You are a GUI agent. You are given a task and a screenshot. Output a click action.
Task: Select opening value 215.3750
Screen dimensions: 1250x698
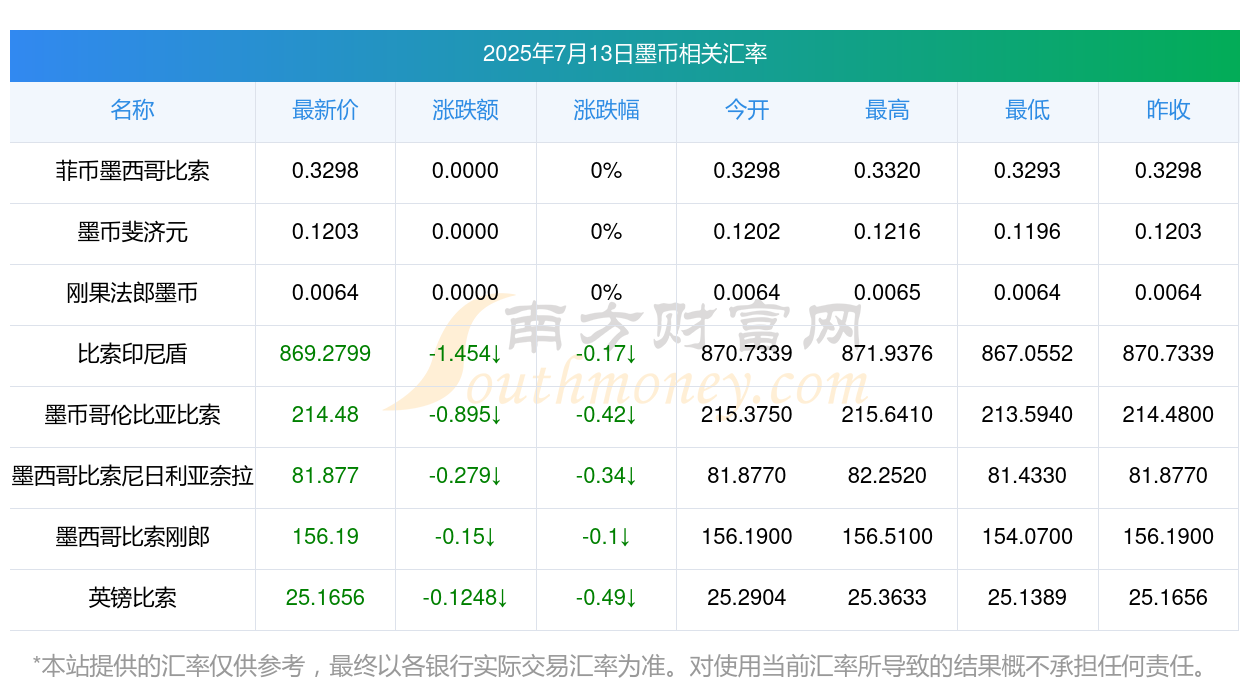tap(747, 415)
